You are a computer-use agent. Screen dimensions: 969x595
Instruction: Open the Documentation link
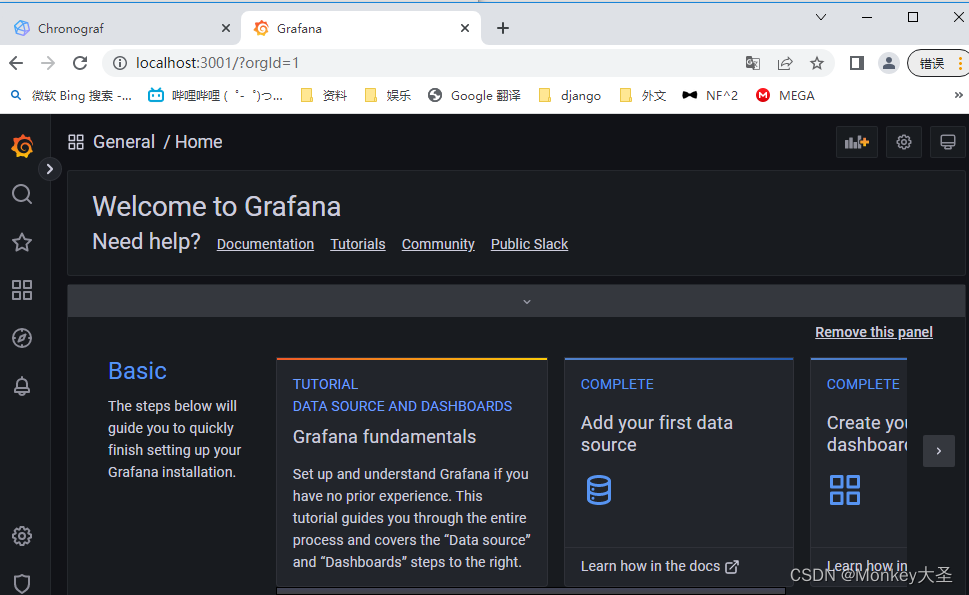pos(265,244)
